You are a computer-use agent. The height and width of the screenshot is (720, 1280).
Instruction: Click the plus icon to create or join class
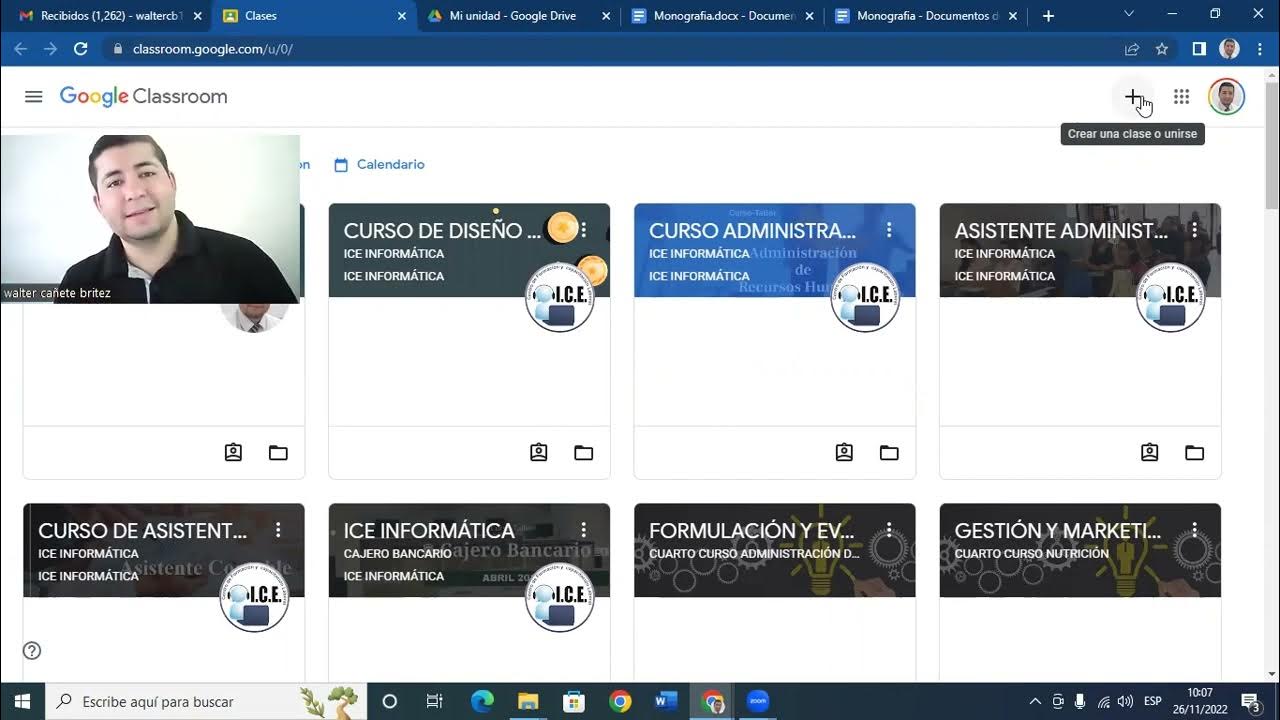[1133, 96]
